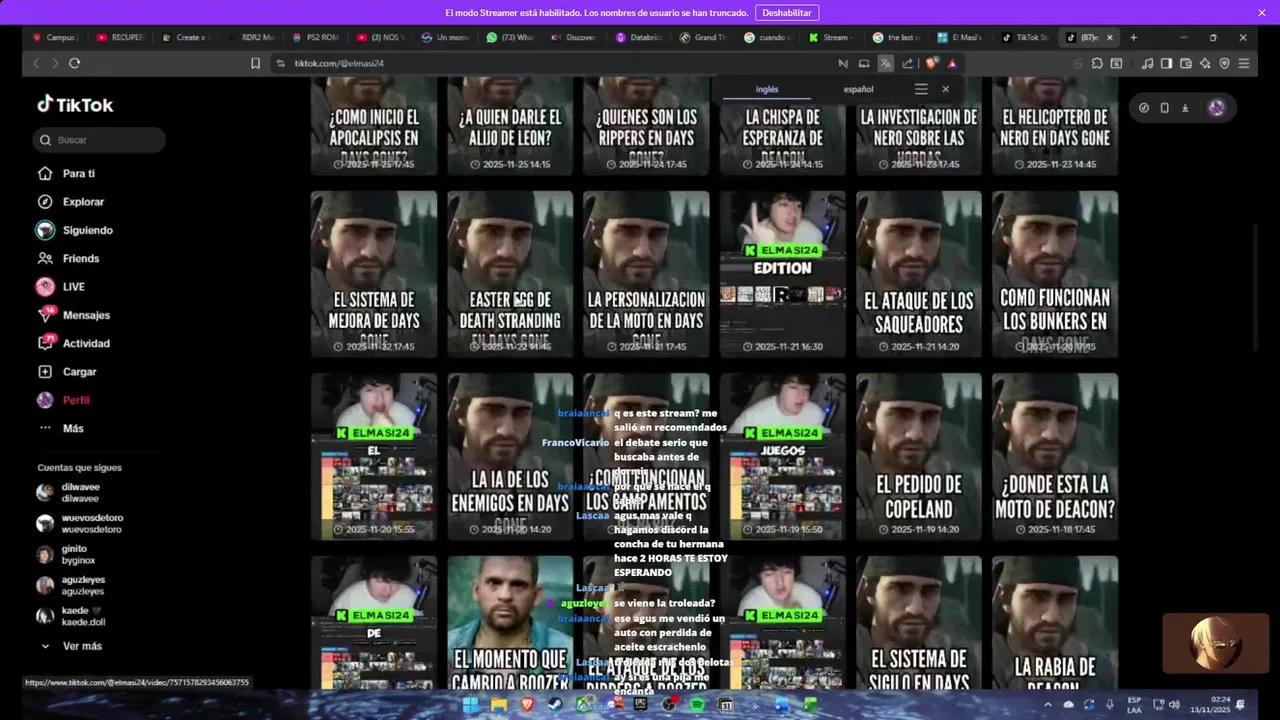This screenshot has width=1280, height=720.
Task: Click the TikTok logo
Action: tap(75, 104)
